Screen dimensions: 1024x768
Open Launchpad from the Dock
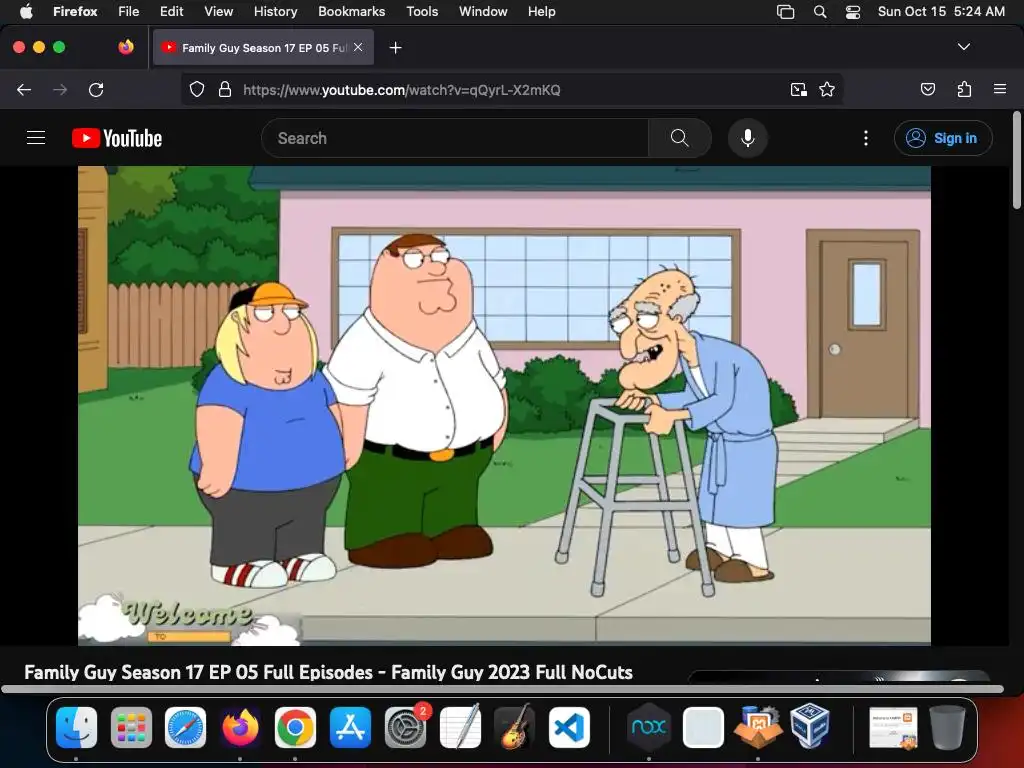pyautogui.click(x=131, y=728)
